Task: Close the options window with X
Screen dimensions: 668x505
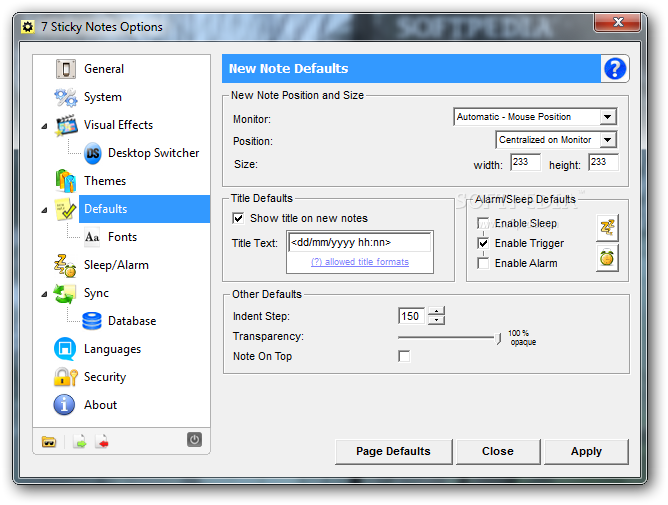Action: (618, 22)
